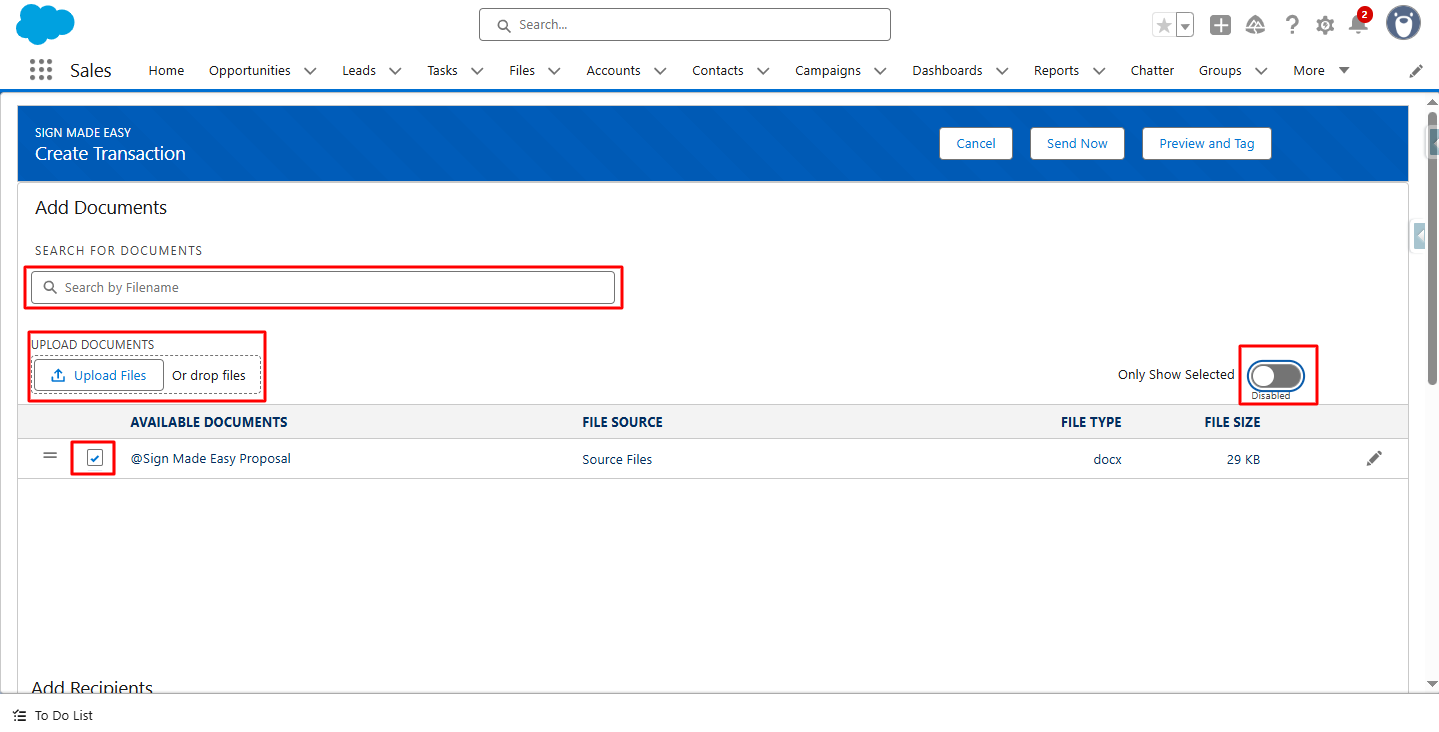This screenshot has height=732, width=1439.
Task: Open the Notifications bell
Action: coord(1358,25)
